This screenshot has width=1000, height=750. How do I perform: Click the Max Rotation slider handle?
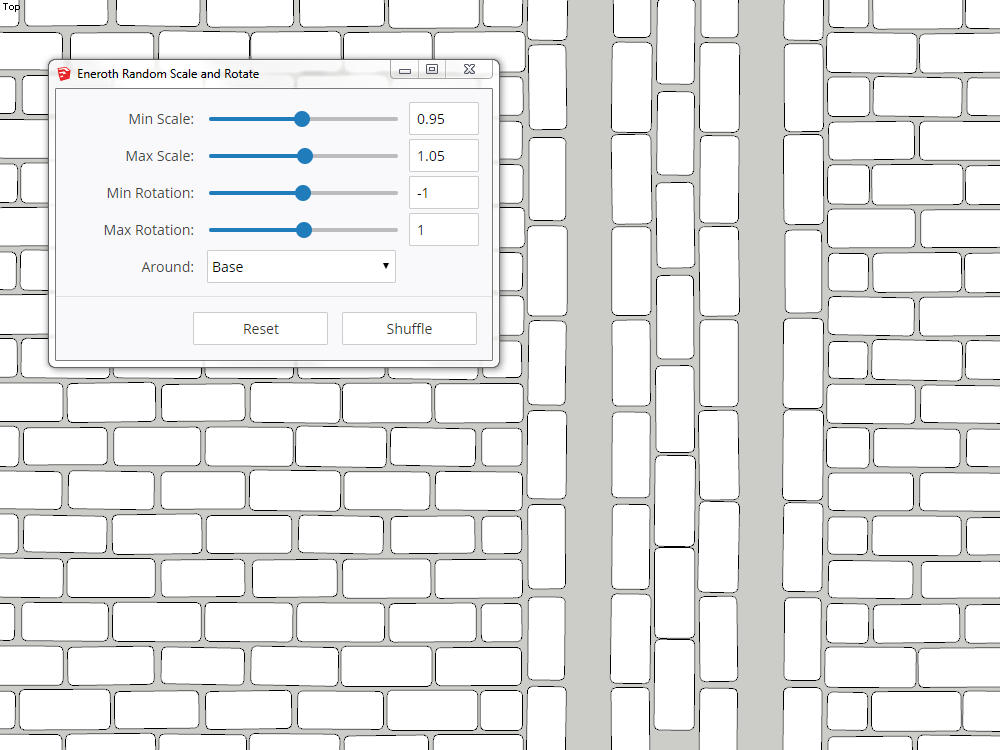[304, 230]
